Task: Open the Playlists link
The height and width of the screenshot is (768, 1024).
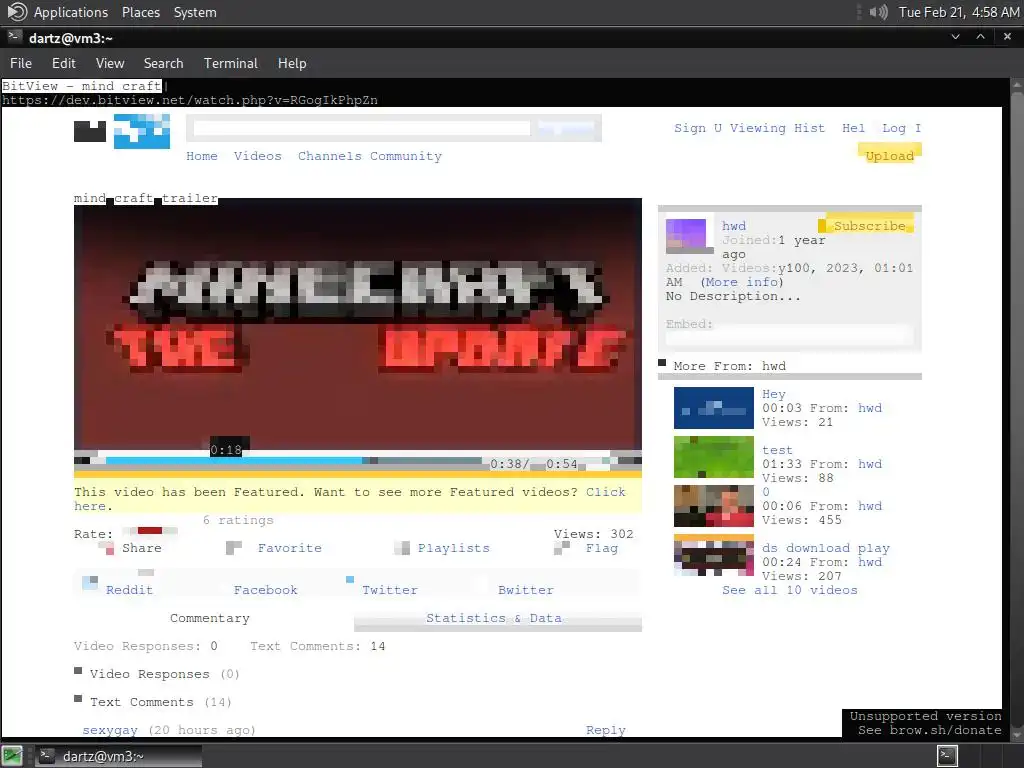Action: click(x=454, y=548)
